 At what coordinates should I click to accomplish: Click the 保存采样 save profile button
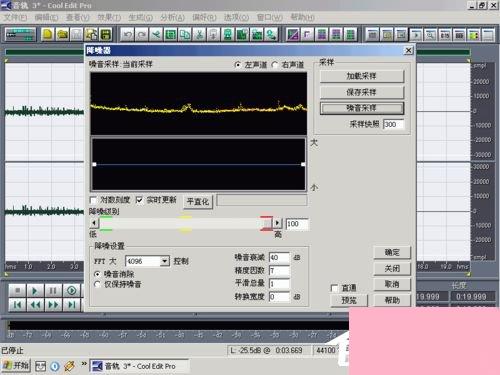[362, 92]
